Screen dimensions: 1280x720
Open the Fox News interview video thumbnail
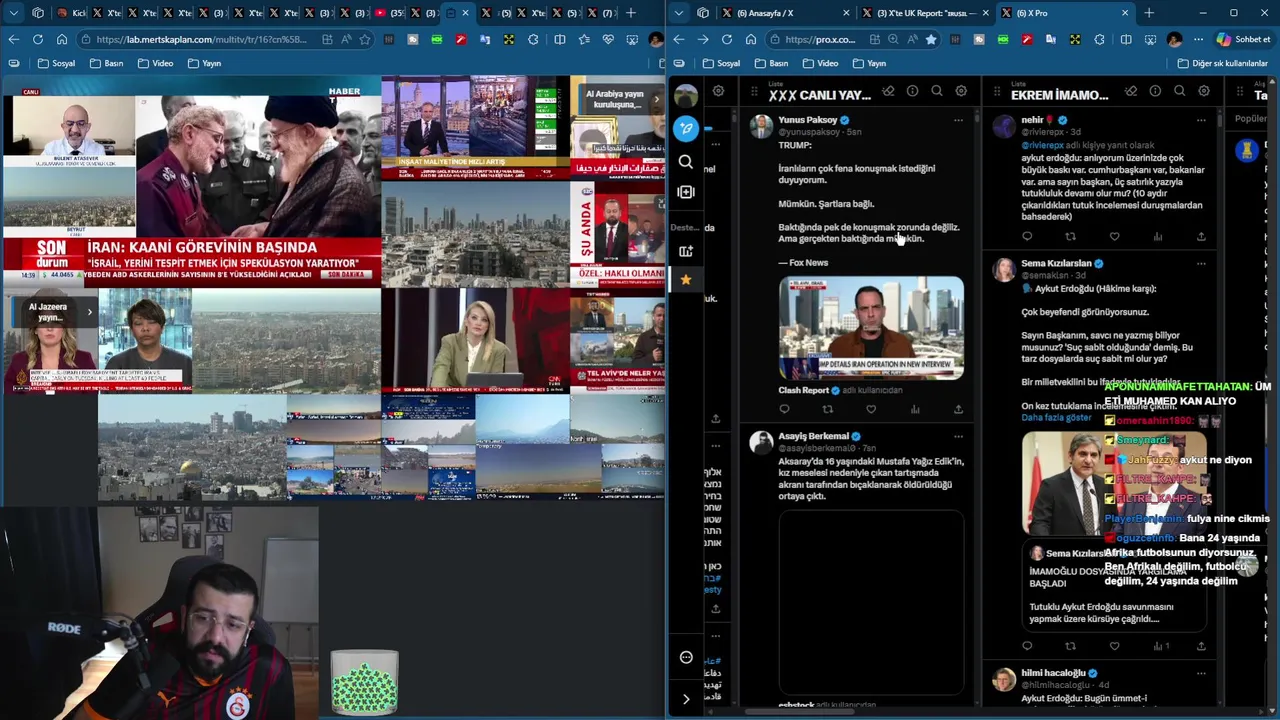871,329
